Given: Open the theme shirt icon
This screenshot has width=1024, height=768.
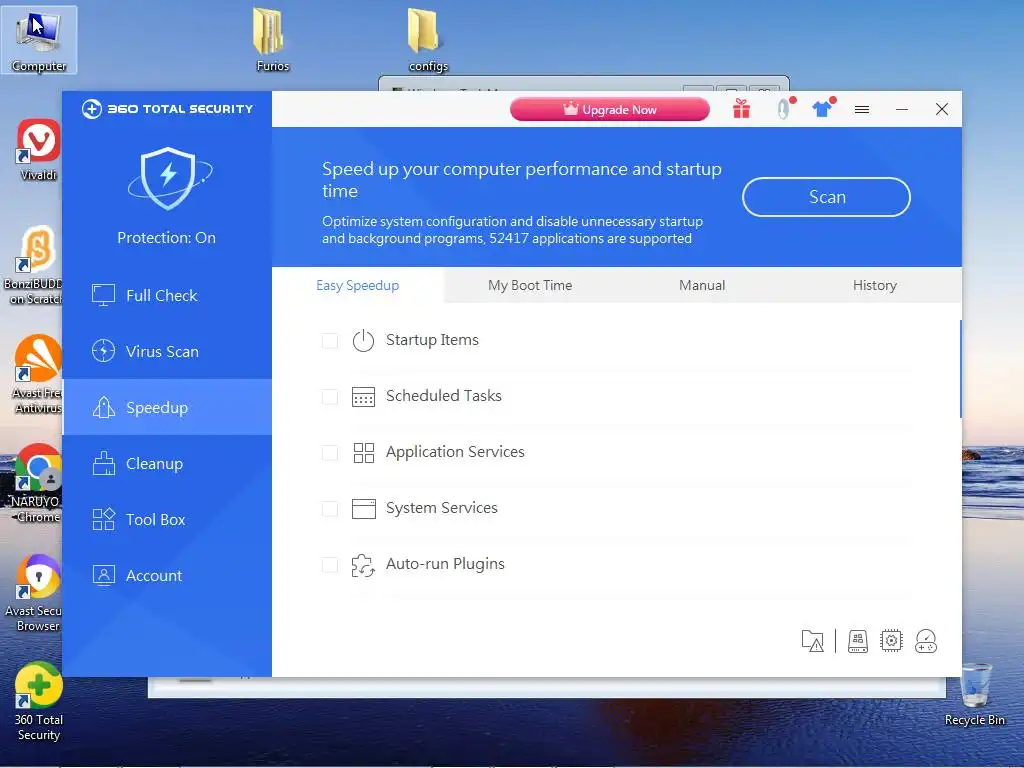Looking at the screenshot, I should pyautogui.click(x=823, y=108).
